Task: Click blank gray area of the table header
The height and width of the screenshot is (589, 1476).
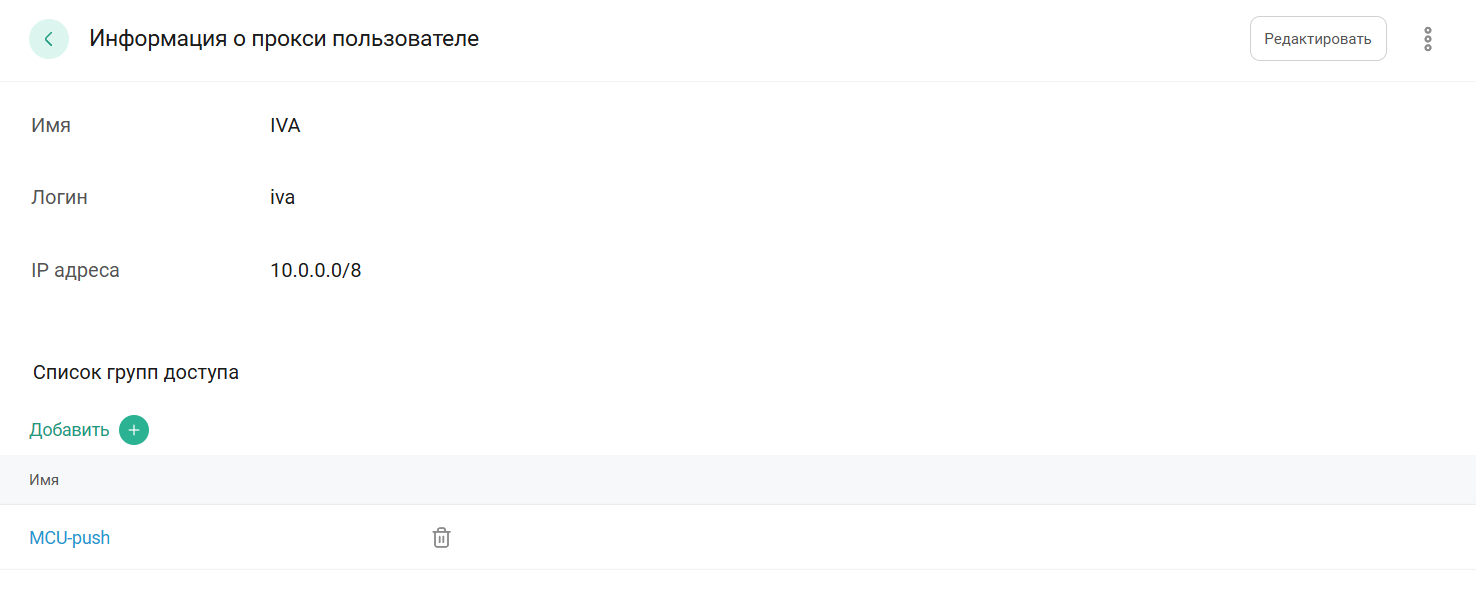Action: tap(800, 480)
